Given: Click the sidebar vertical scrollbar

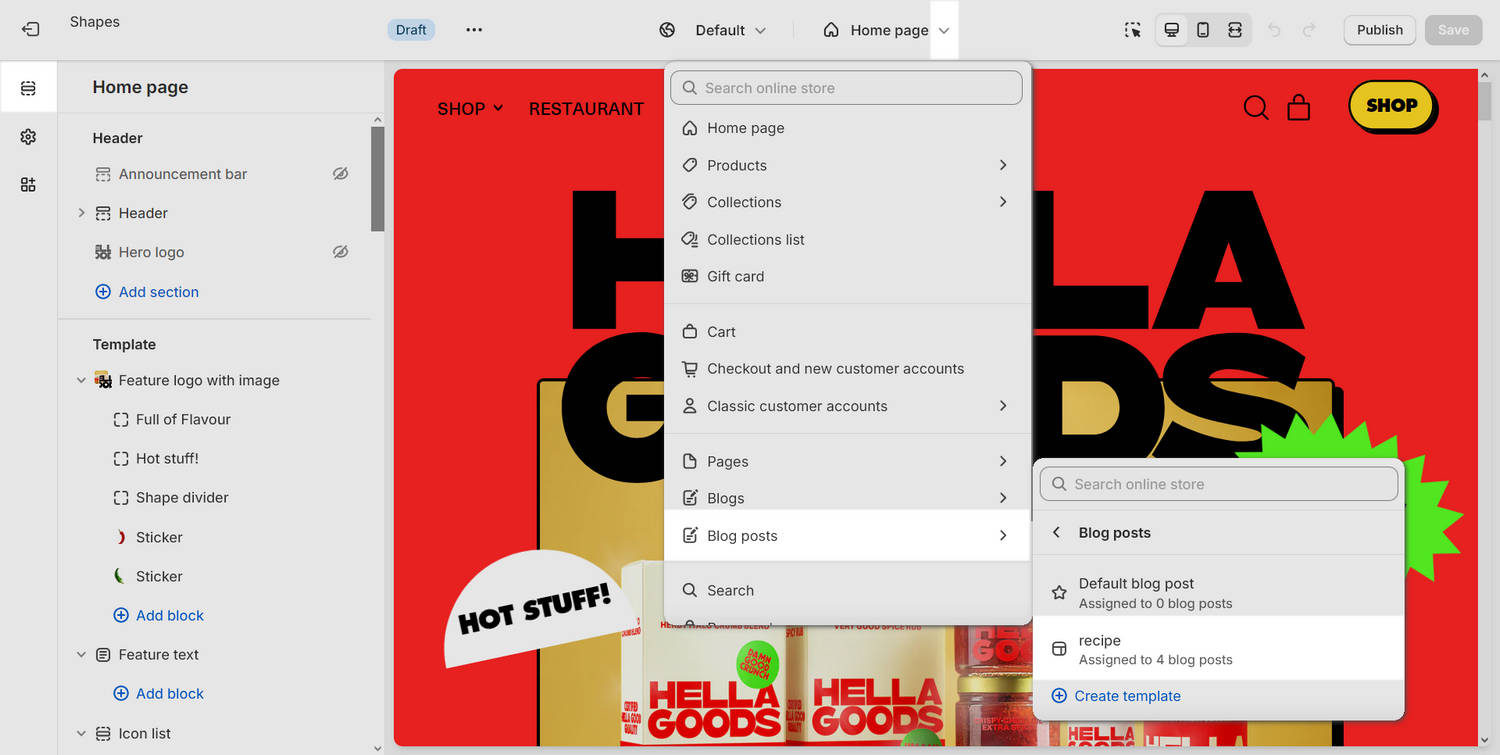Looking at the screenshot, I should click(377, 180).
